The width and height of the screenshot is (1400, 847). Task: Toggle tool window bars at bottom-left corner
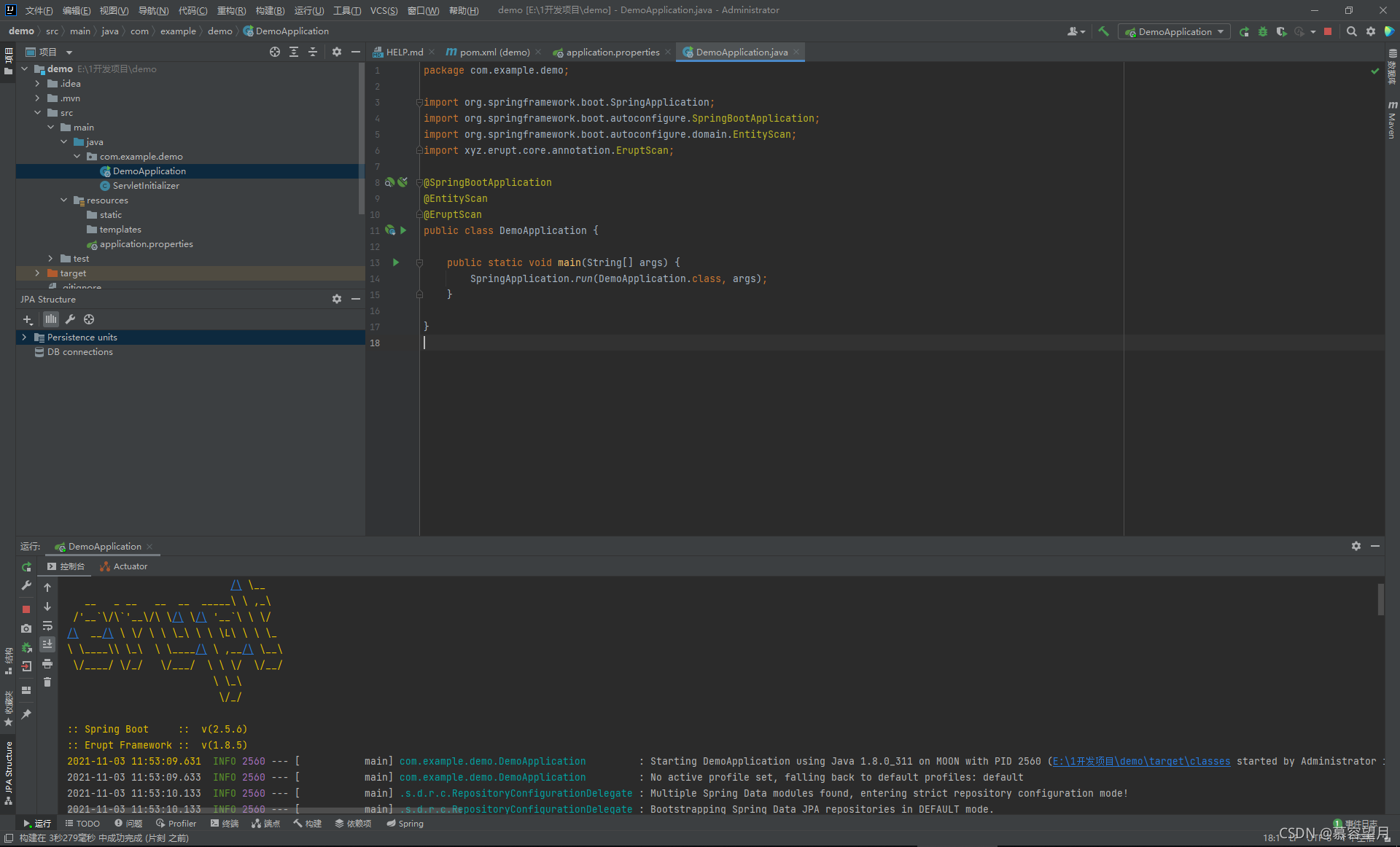(x=8, y=838)
